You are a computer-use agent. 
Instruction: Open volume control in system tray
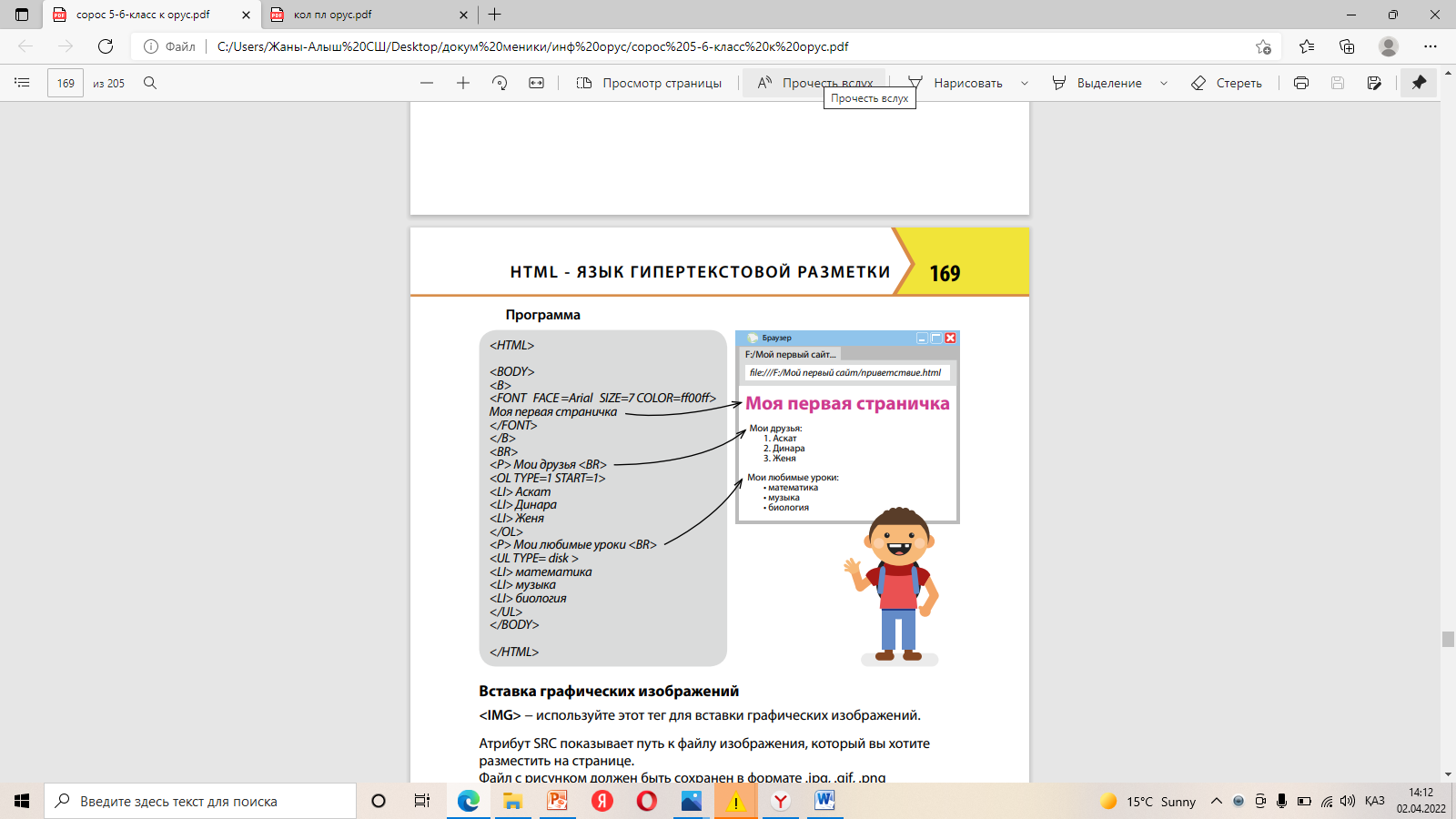pyautogui.click(x=1348, y=801)
